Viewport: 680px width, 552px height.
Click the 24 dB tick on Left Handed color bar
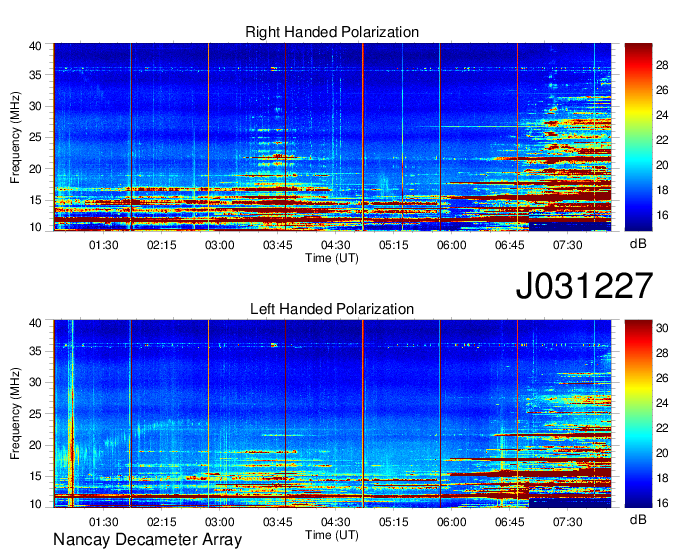pos(662,403)
